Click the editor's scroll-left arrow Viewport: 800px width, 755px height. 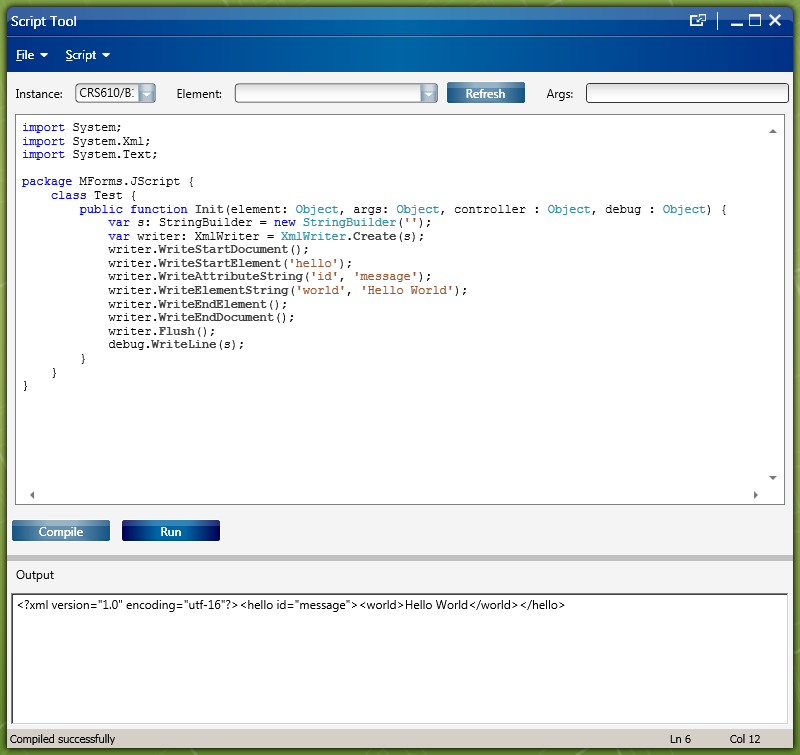pos(31,495)
